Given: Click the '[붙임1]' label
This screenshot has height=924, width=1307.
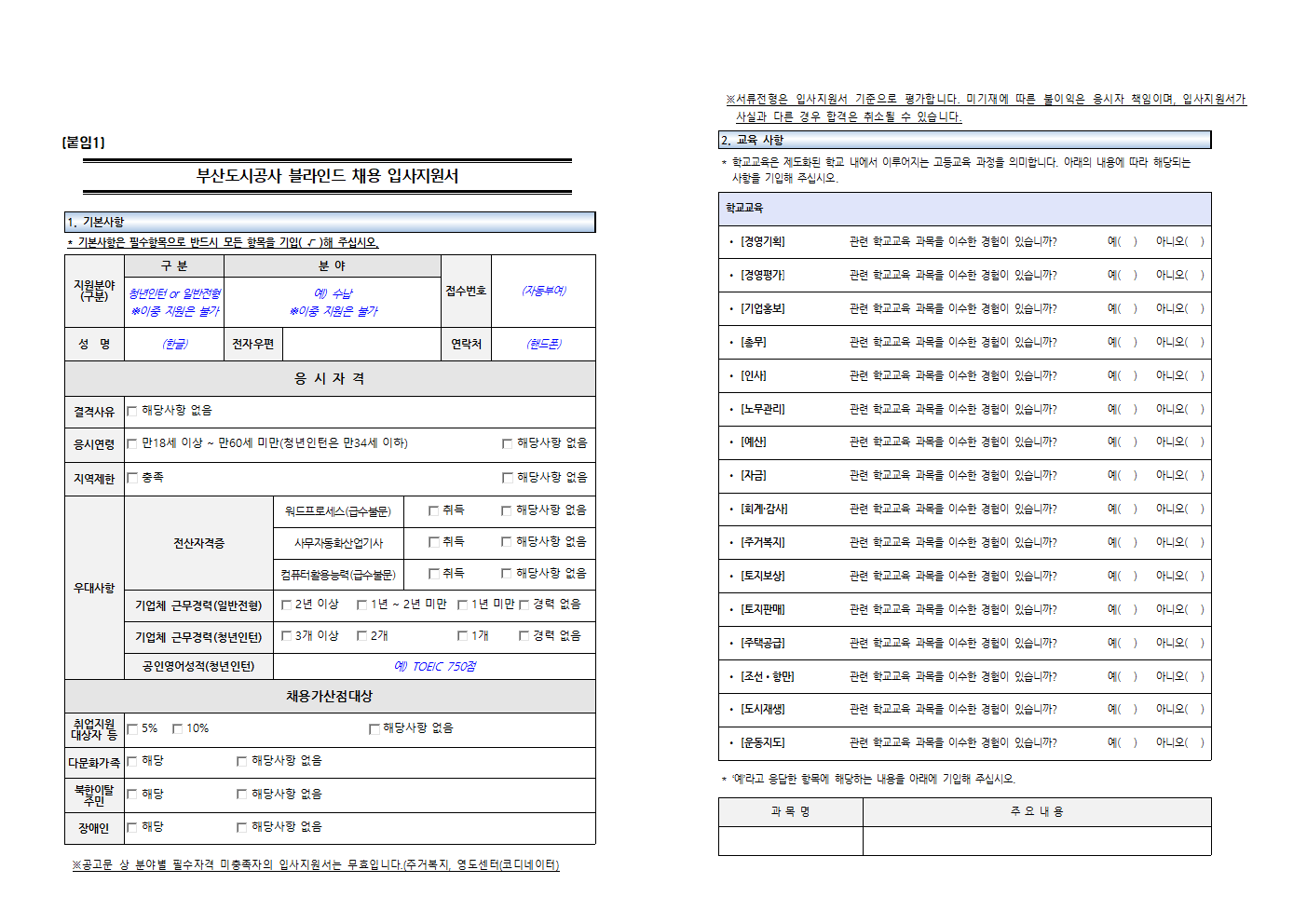Looking at the screenshot, I should pyautogui.click(x=84, y=143).
